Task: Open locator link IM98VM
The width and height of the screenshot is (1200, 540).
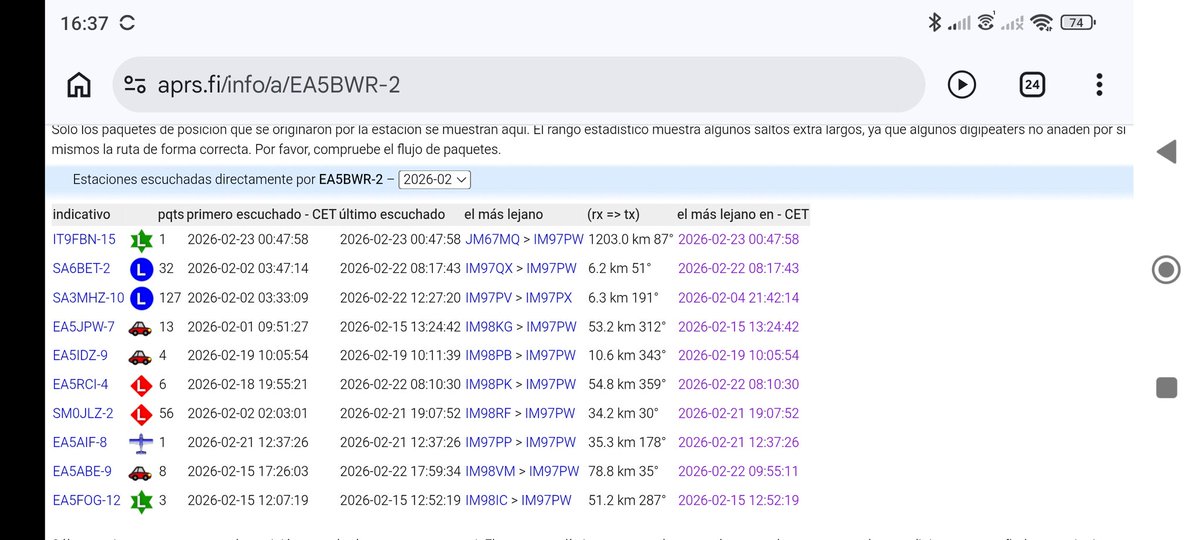Action: click(490, 472)
